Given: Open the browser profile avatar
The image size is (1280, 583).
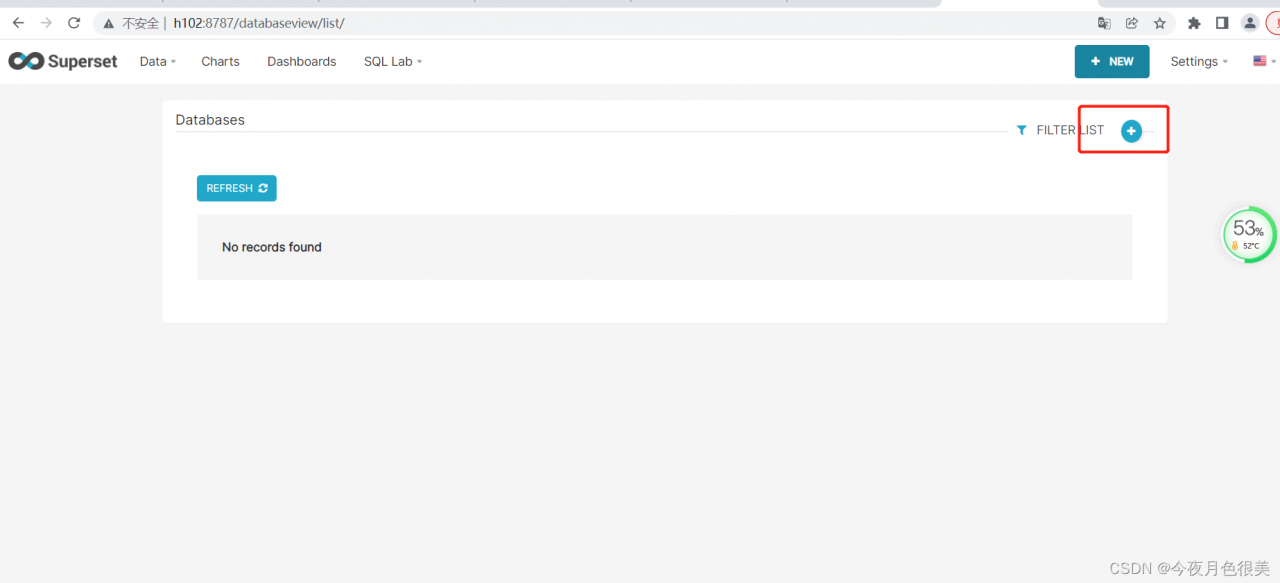Looking at the screenshot, I should (x=1250, y=23).
